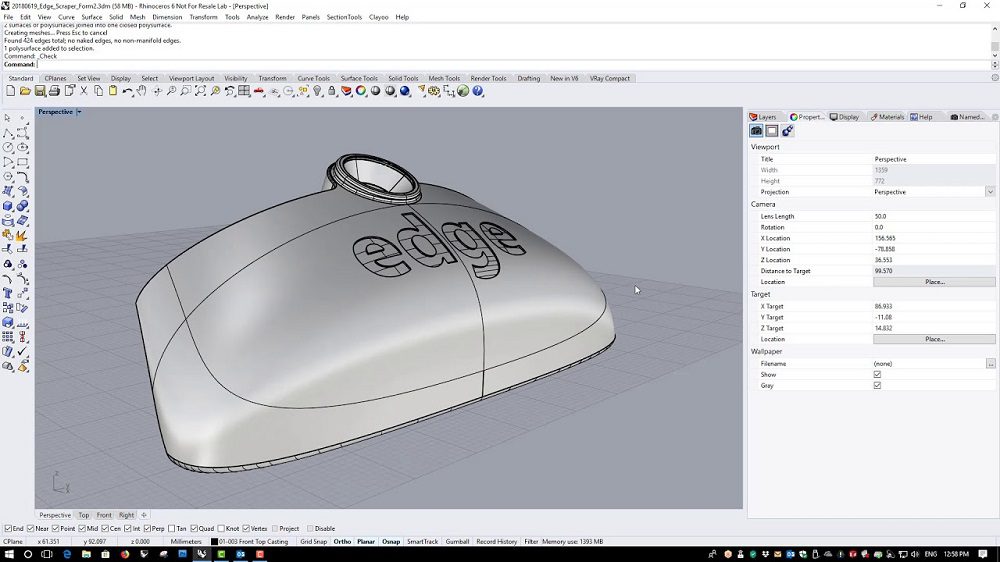
Task: Switch to the Curve Tools toolbar tab
Action: tap(314, 78)
